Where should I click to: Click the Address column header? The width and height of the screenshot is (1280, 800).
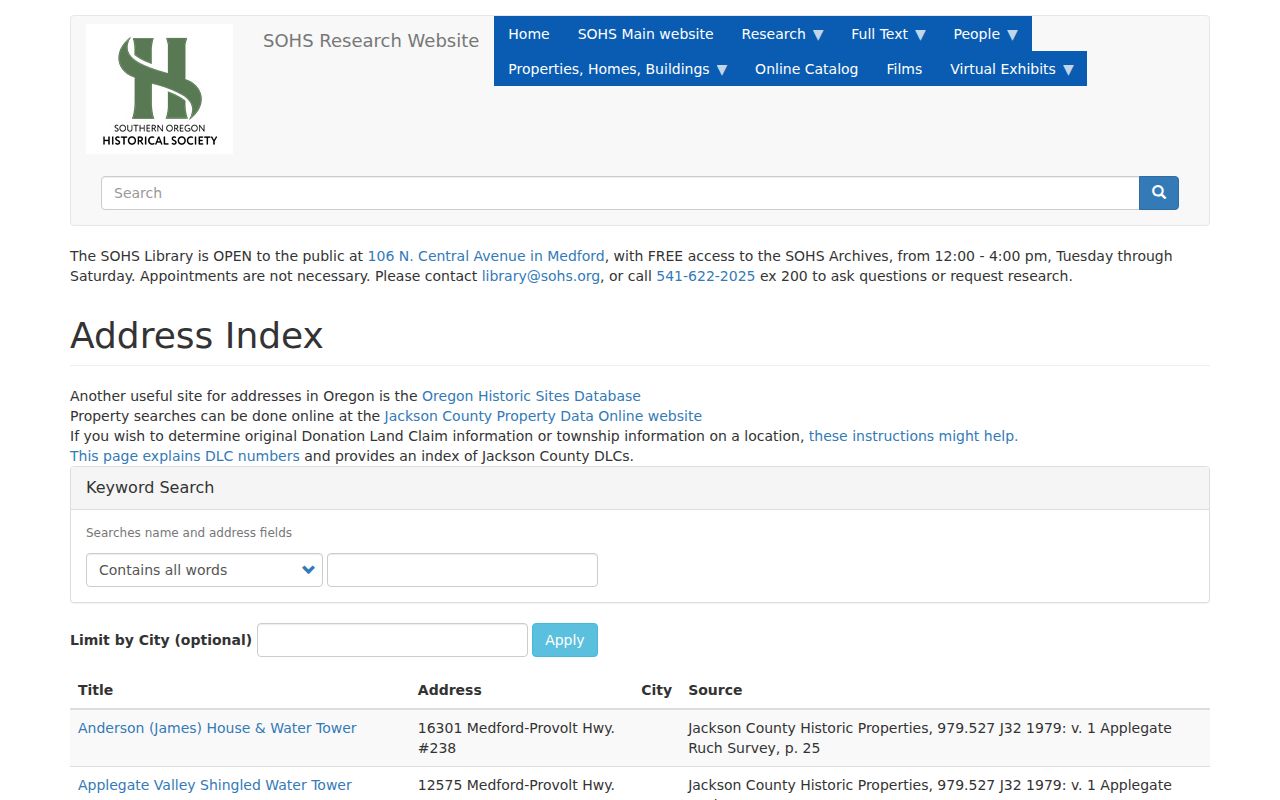point(450,690)
